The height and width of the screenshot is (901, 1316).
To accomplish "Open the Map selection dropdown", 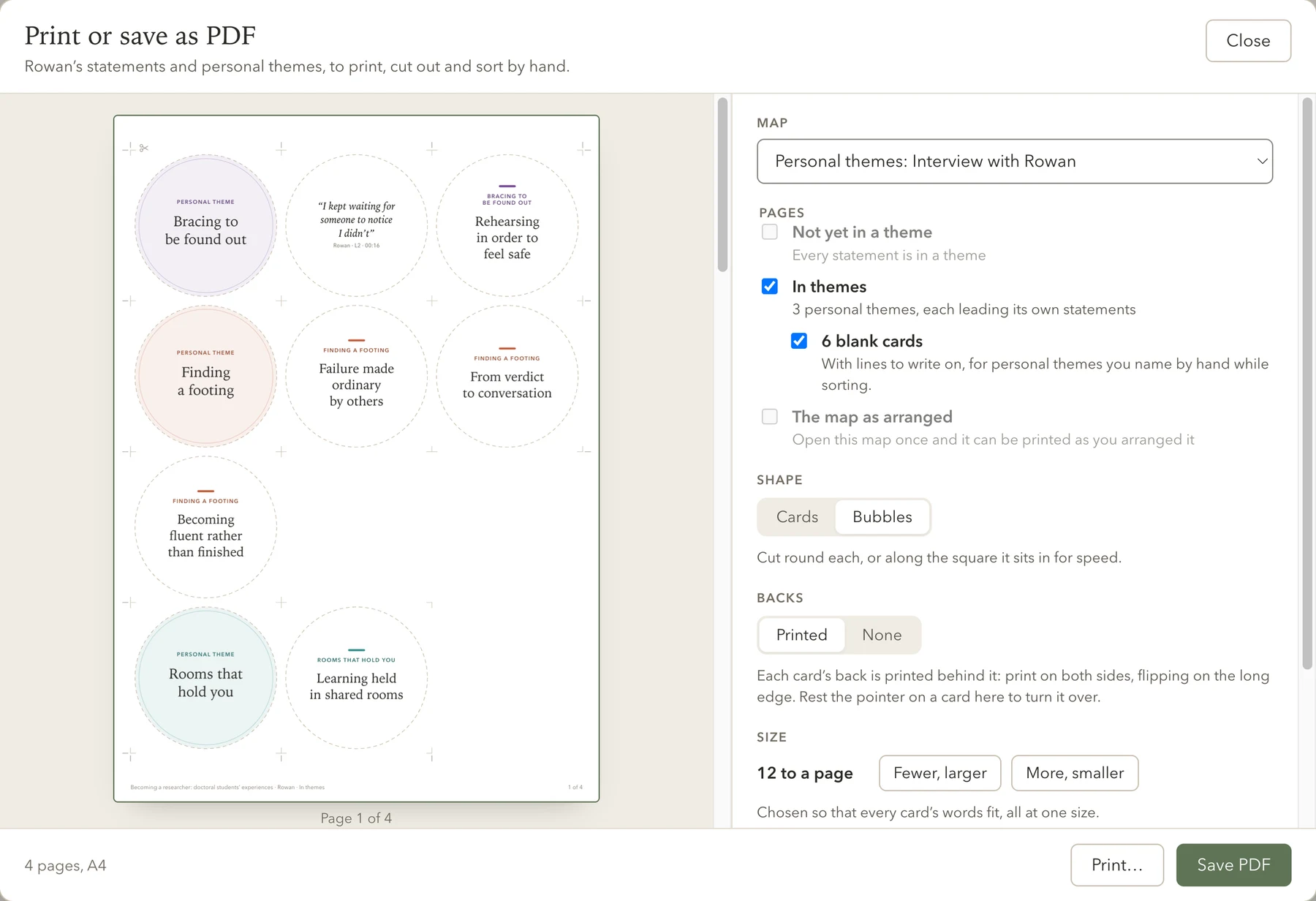I will pyautogui.click(x=1015, y=161).
